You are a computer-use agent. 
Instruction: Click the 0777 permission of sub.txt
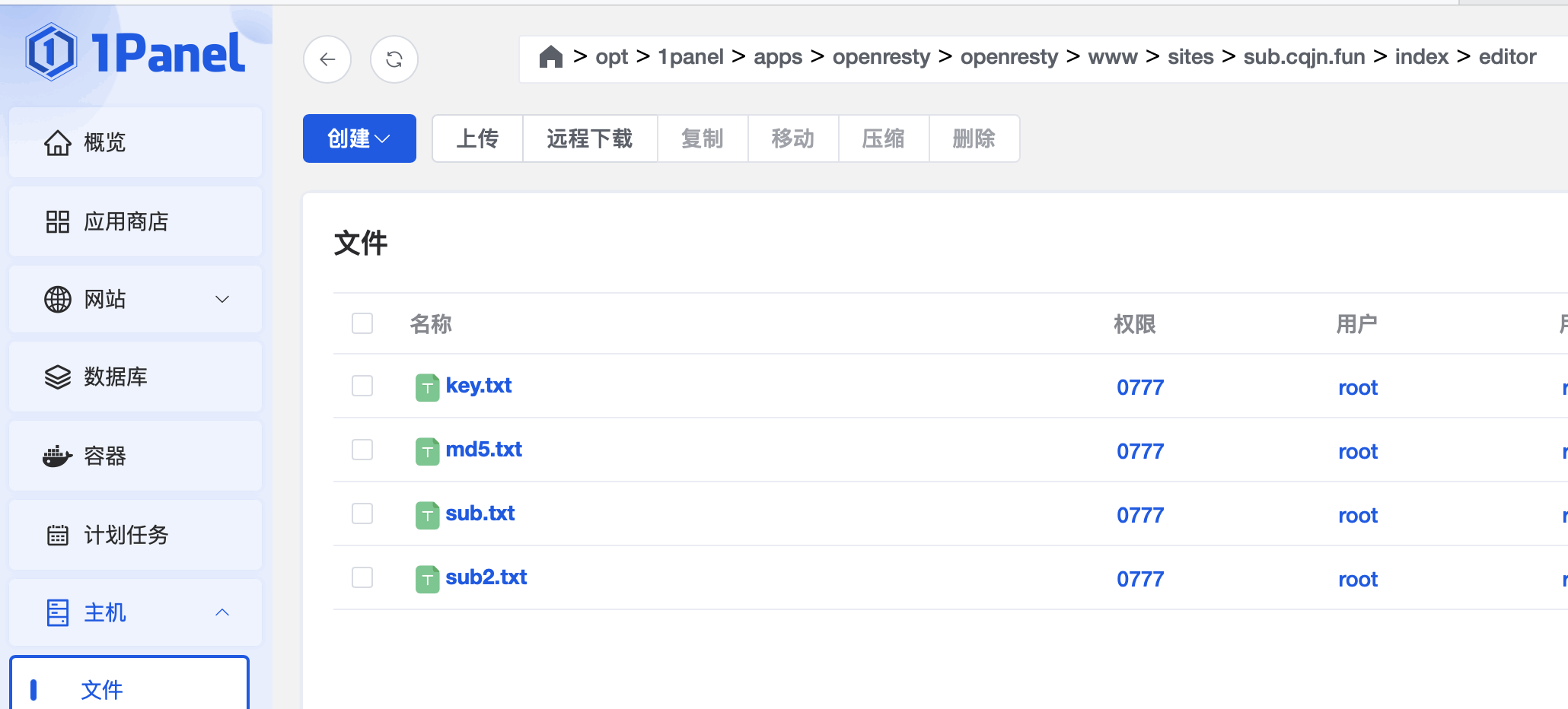point(1139,516)
